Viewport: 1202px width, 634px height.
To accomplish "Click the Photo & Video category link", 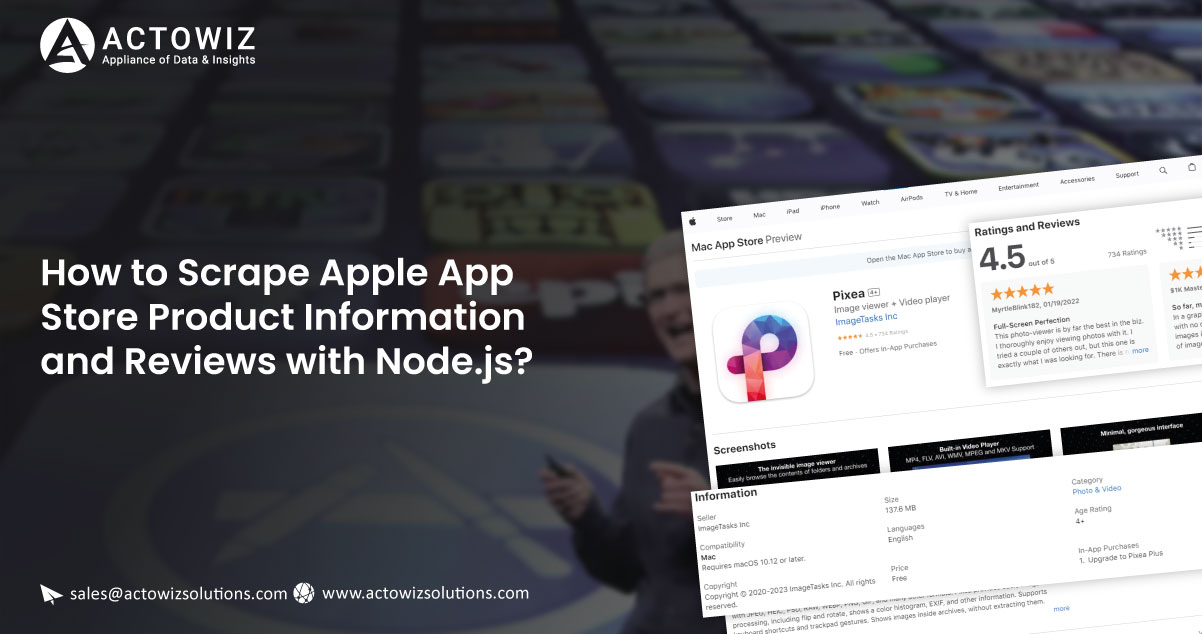I will coord(1096,489).
